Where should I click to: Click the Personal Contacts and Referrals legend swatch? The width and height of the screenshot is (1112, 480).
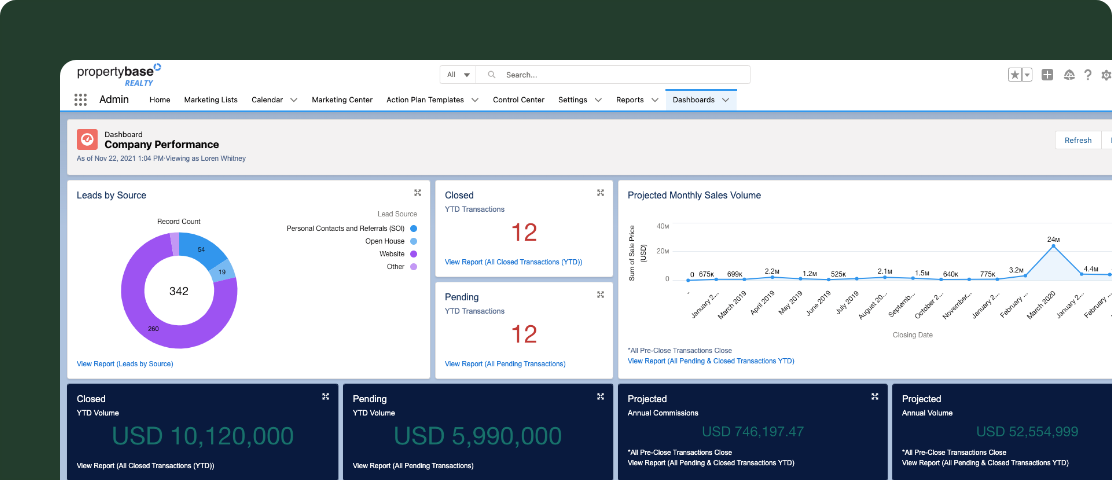point(413,228)
